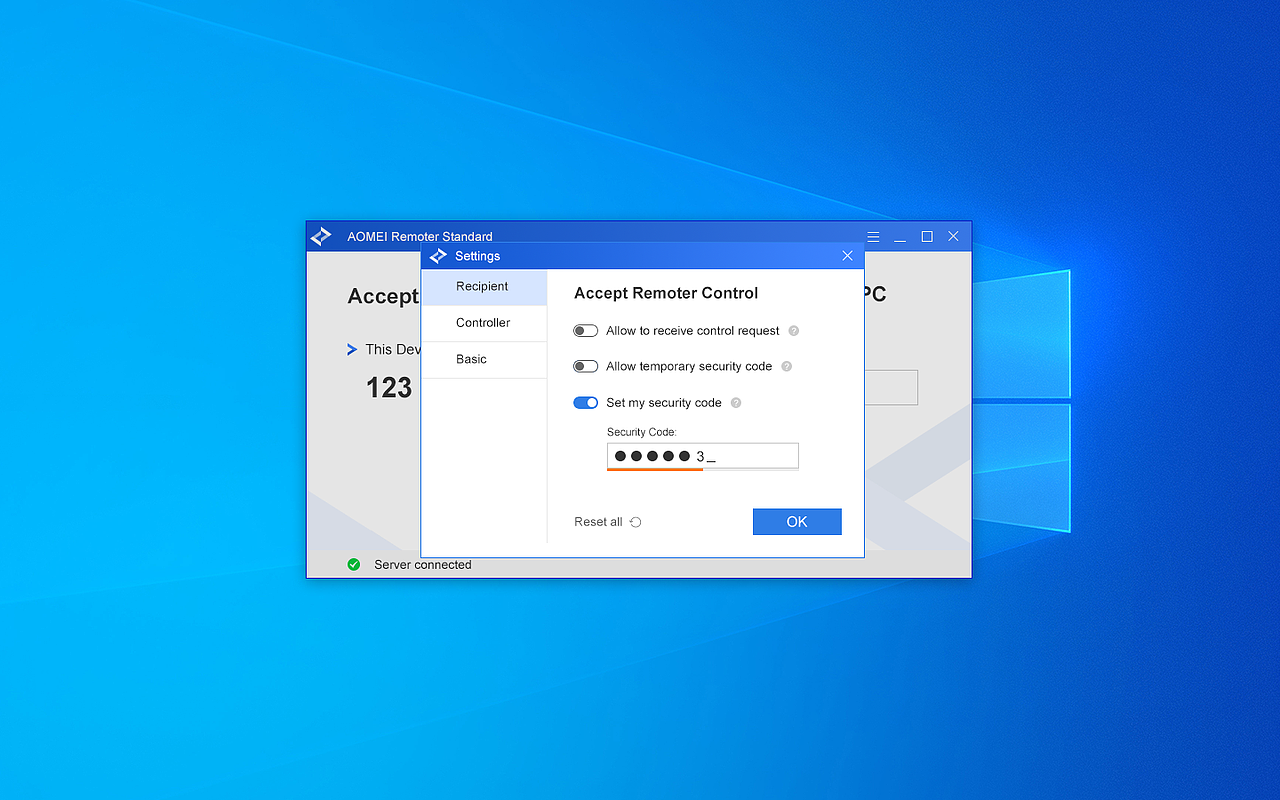The image size is (1280, 800).
Task: Turn off Set my security code toggle
Action: coord(585,403)
